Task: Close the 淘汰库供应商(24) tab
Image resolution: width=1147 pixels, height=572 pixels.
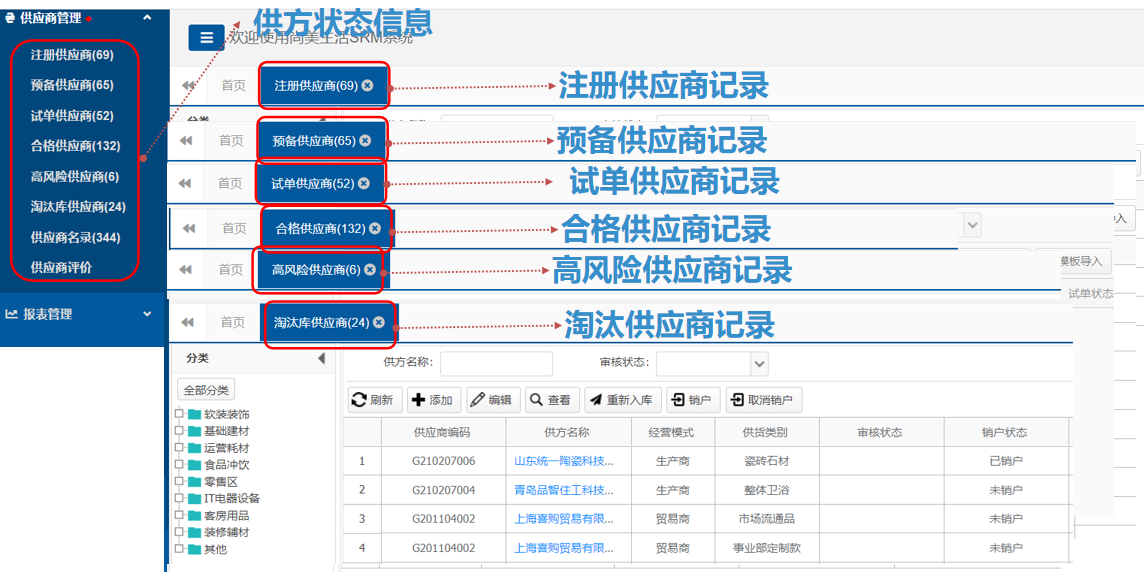Action: (x=379, y=322)
